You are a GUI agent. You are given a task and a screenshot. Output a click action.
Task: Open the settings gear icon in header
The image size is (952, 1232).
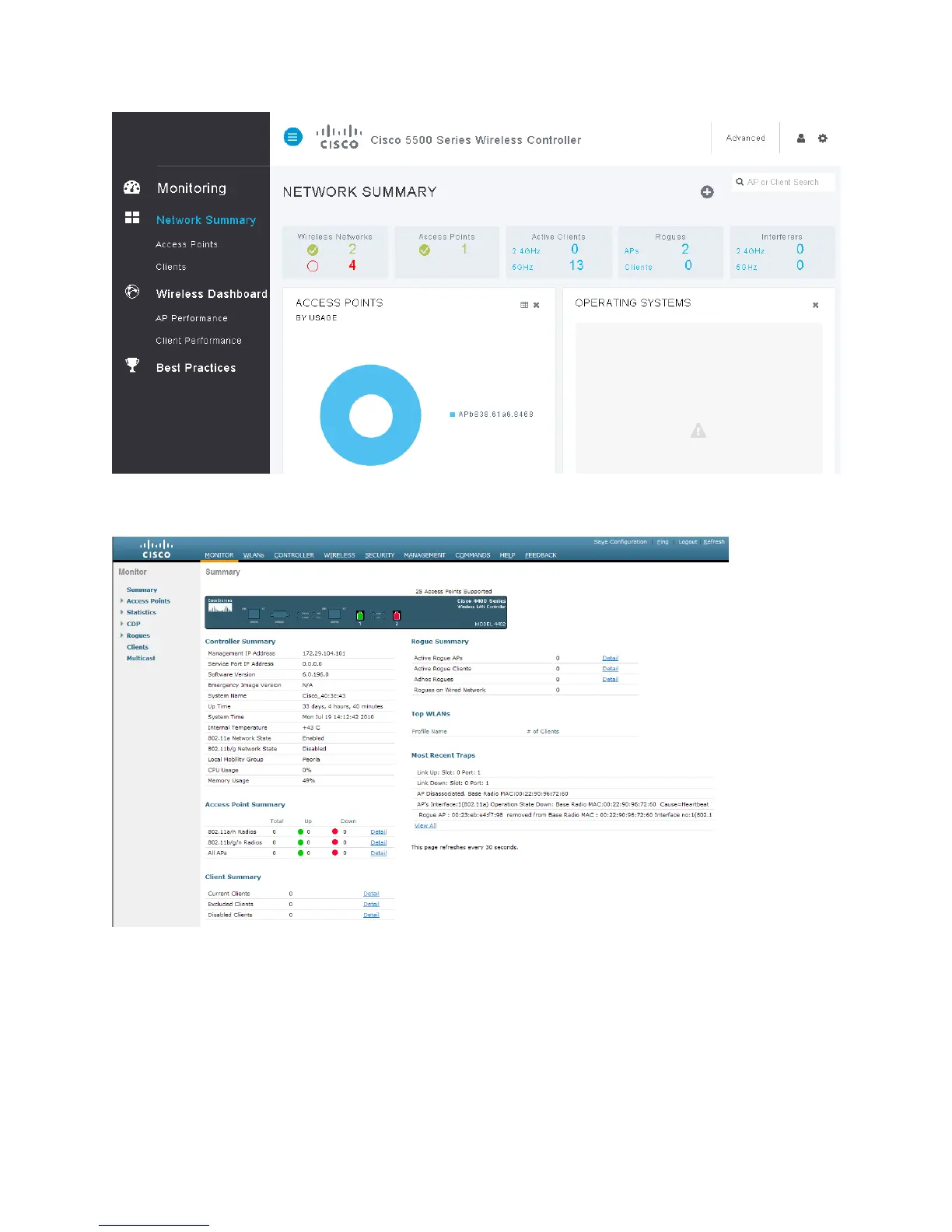tap(823, 138)
